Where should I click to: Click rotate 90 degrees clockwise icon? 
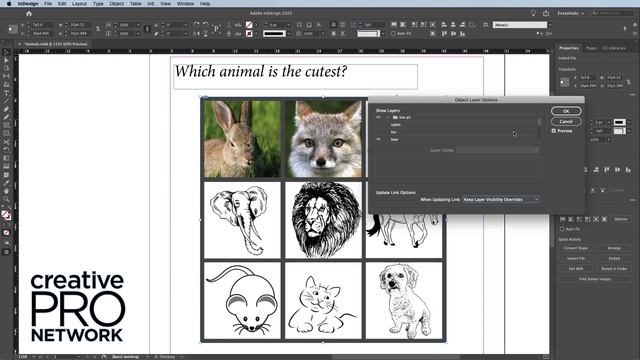click(x=197, y=25)
